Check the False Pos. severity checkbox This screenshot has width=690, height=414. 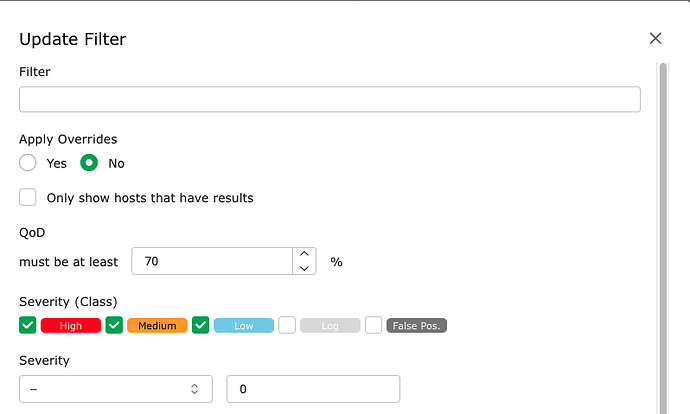374,325
